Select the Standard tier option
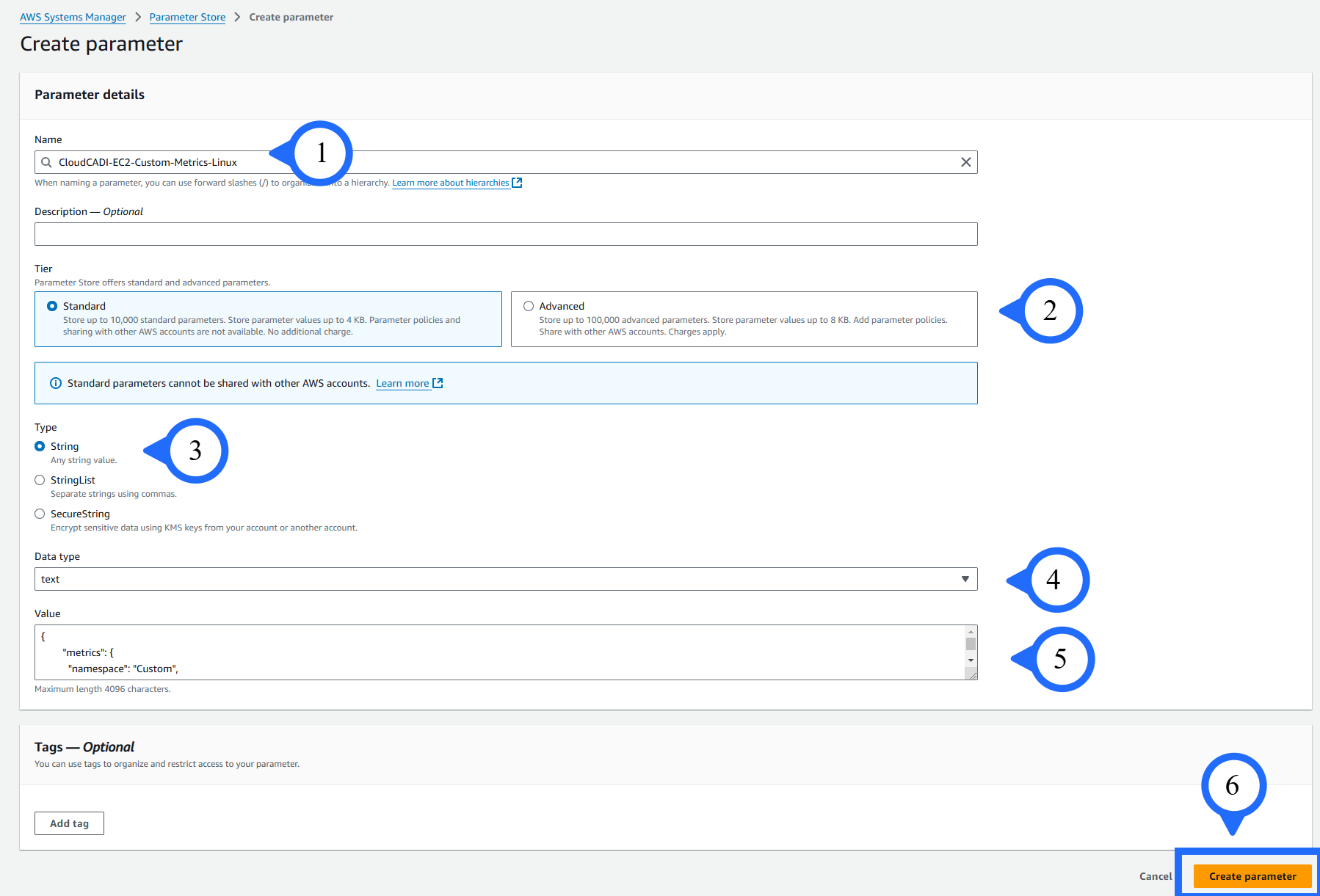The width and height of the screenshot is (1320, 896). pyautogui.click(x=52, y=306)
